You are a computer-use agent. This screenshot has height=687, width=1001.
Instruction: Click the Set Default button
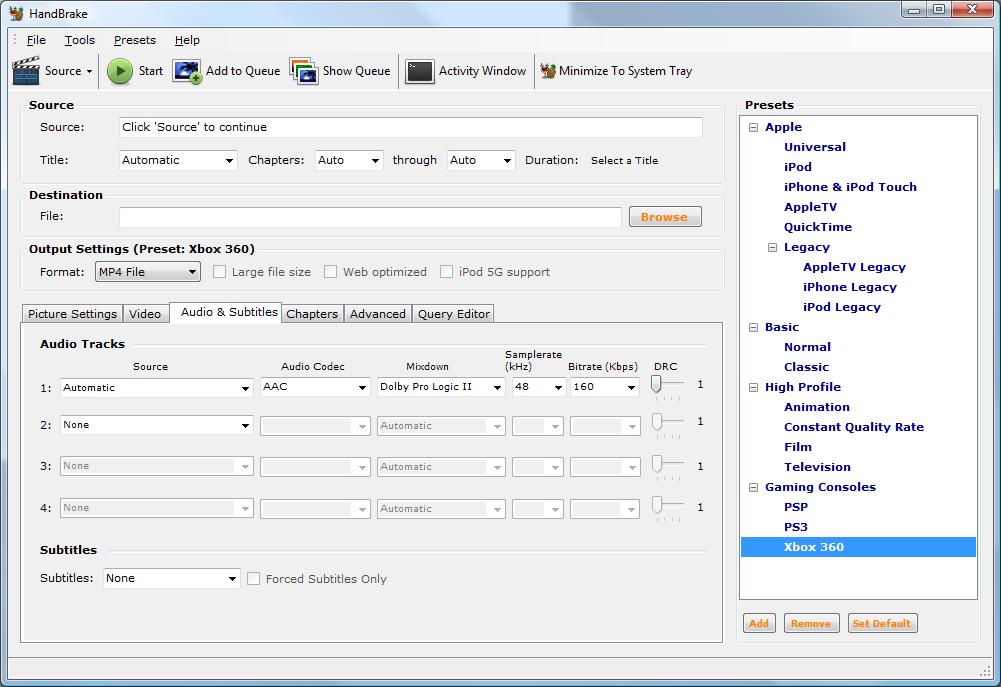(x=882, y=623)
